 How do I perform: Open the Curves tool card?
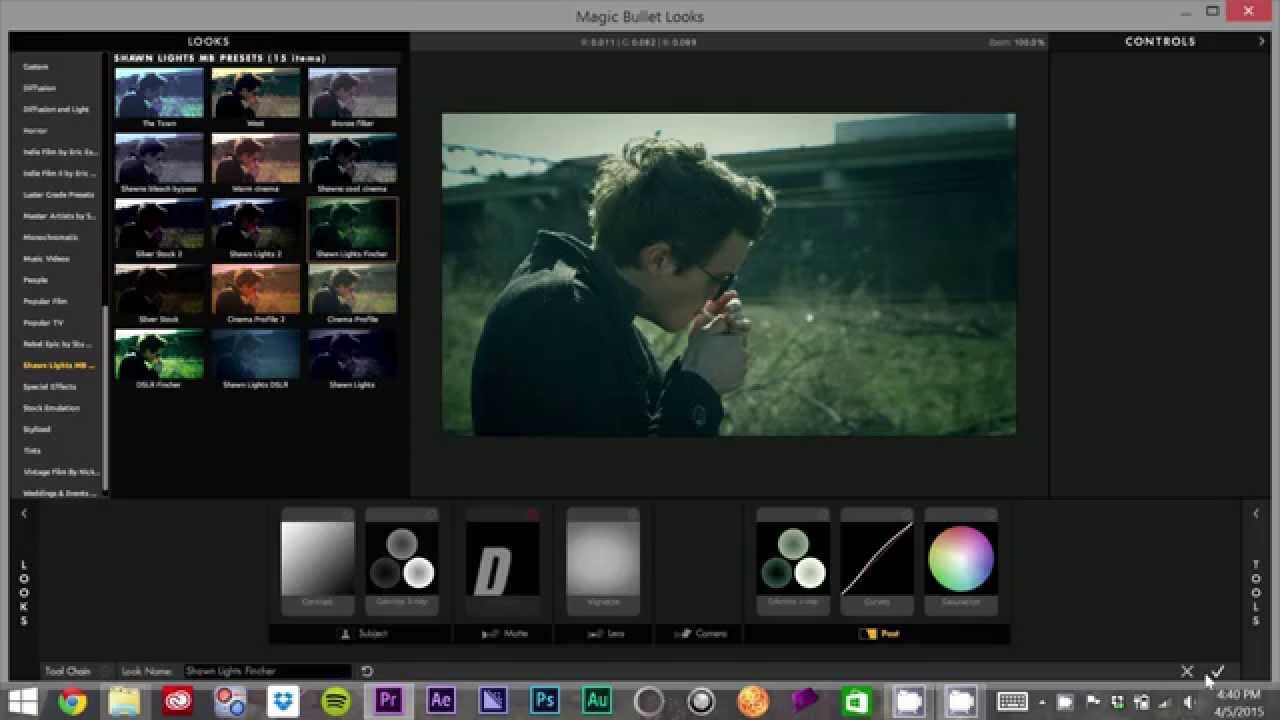point(877,562)
